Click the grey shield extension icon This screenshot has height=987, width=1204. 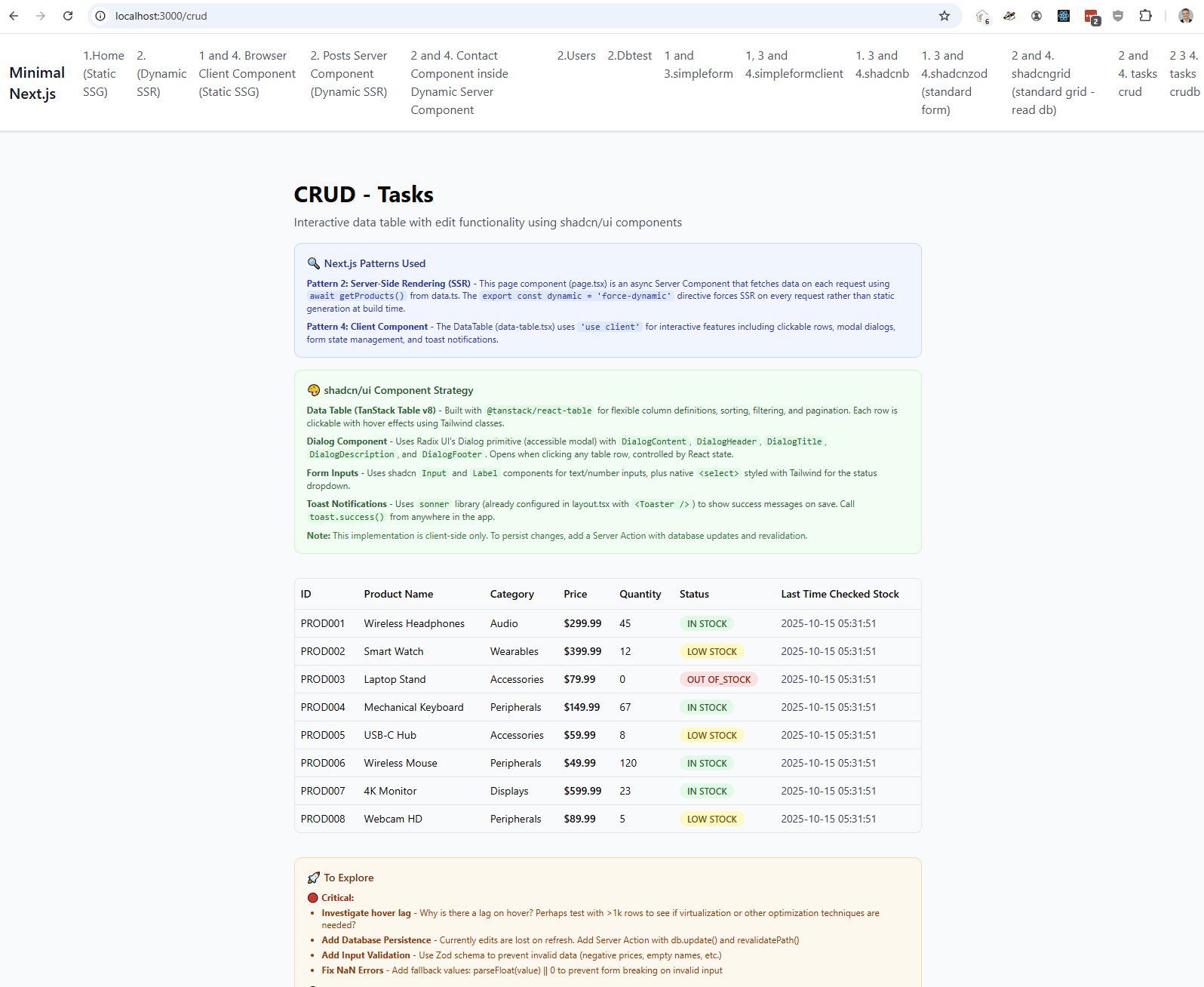click(1118, 16)
